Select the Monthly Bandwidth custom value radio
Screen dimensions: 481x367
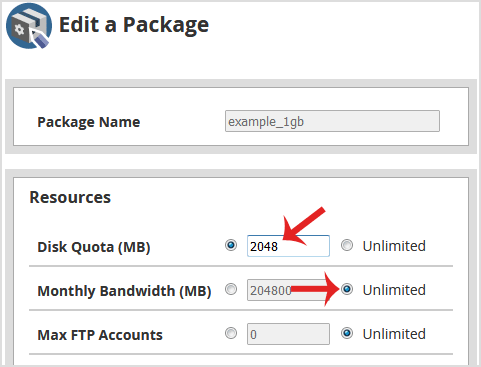231,289
